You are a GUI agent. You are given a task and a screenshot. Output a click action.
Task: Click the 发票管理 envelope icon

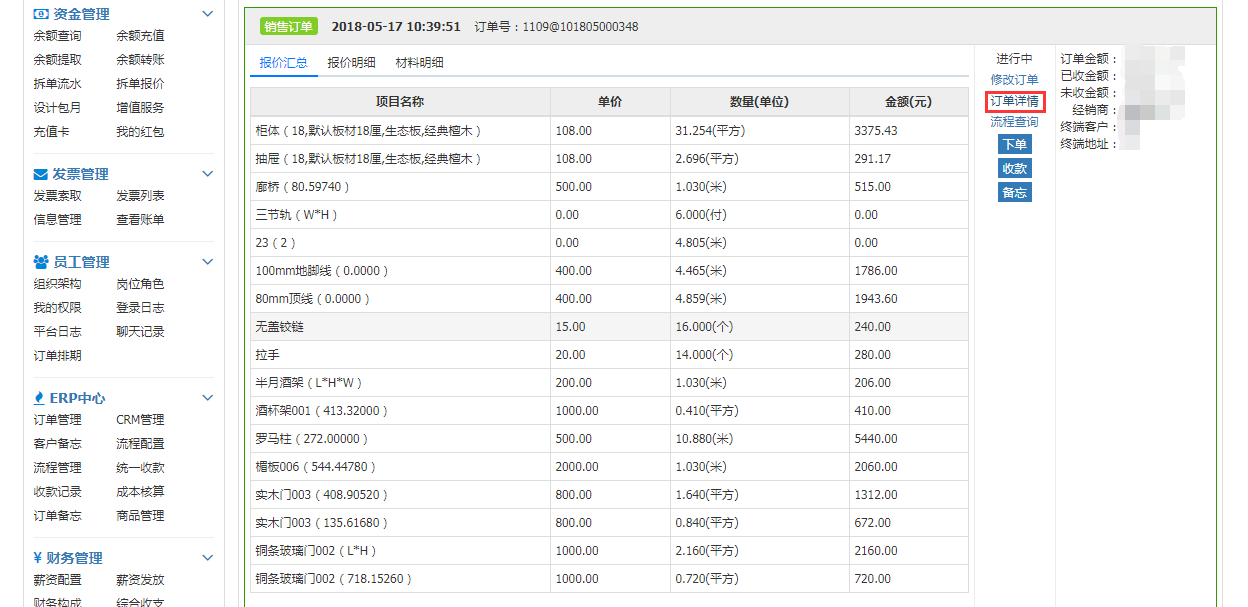click(41, 174)
